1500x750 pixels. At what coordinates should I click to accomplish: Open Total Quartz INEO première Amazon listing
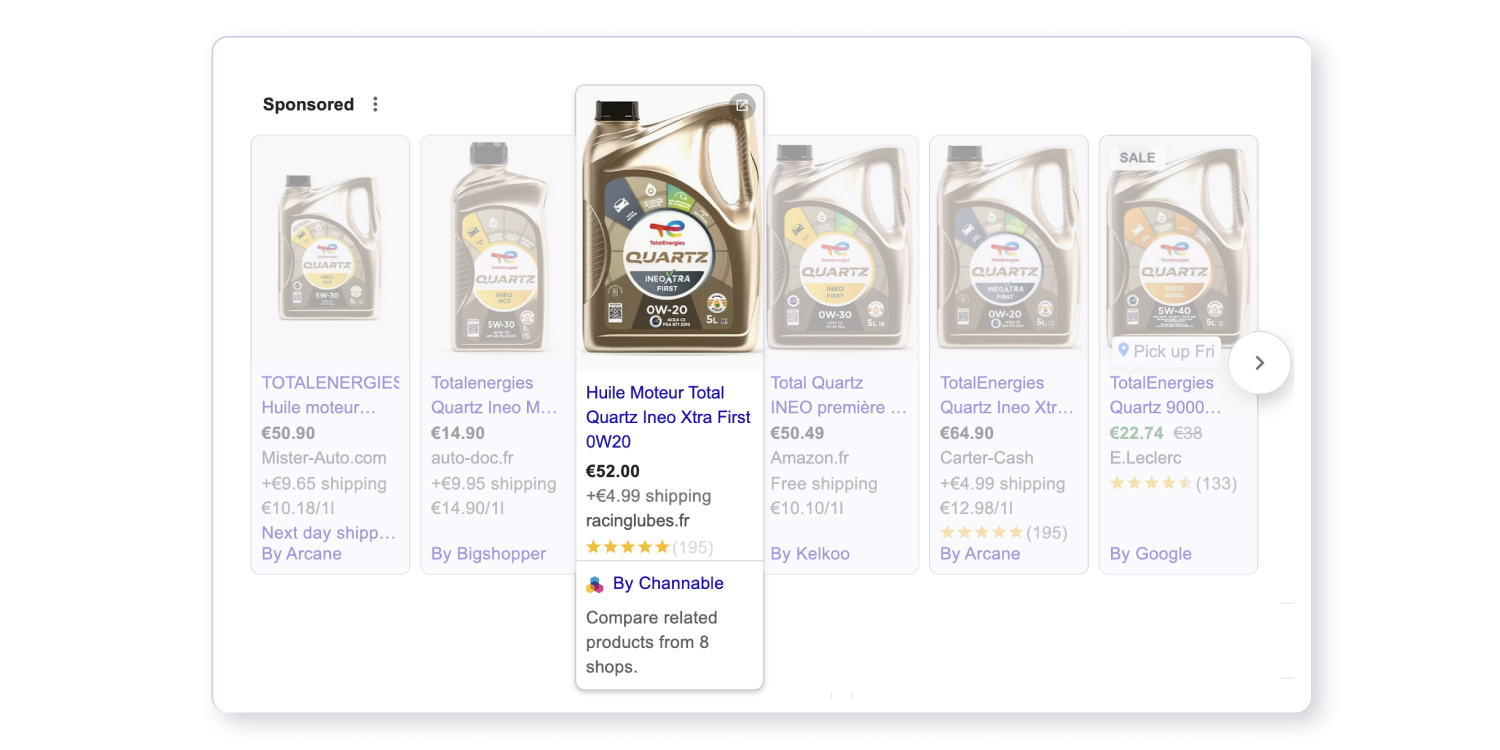839,395
